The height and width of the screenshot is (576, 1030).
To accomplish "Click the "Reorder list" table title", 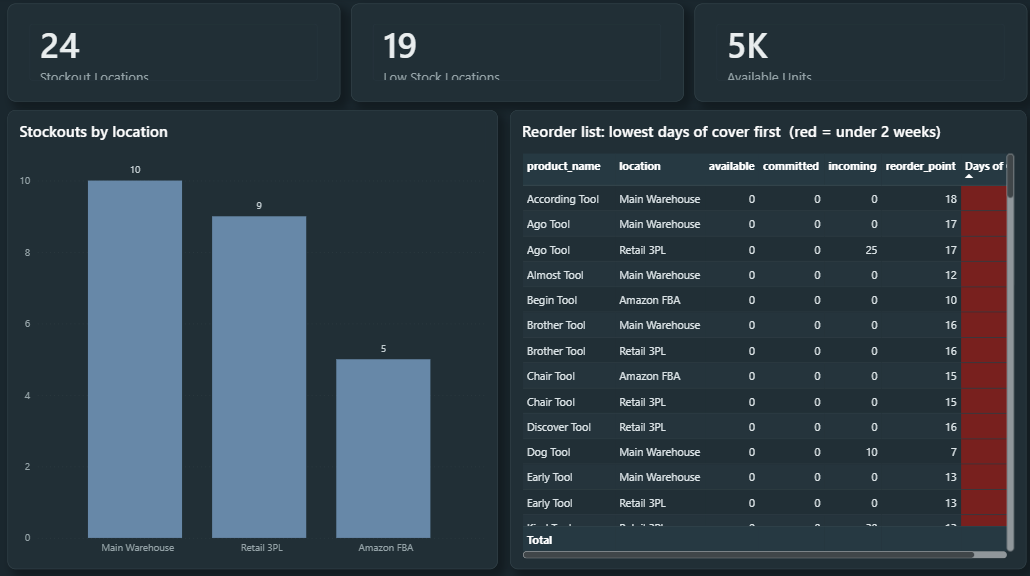I will pos(731,132).
